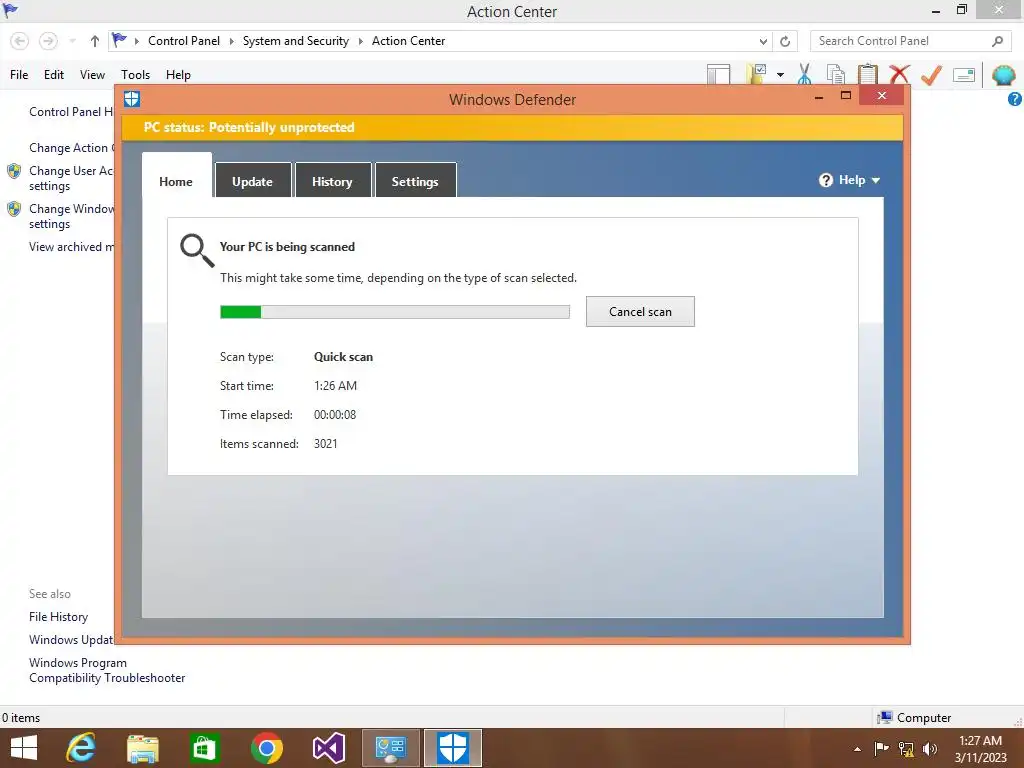The image size is (1024, 768).
Task: Click the Action Center flag tray icon
Action: 881,749
